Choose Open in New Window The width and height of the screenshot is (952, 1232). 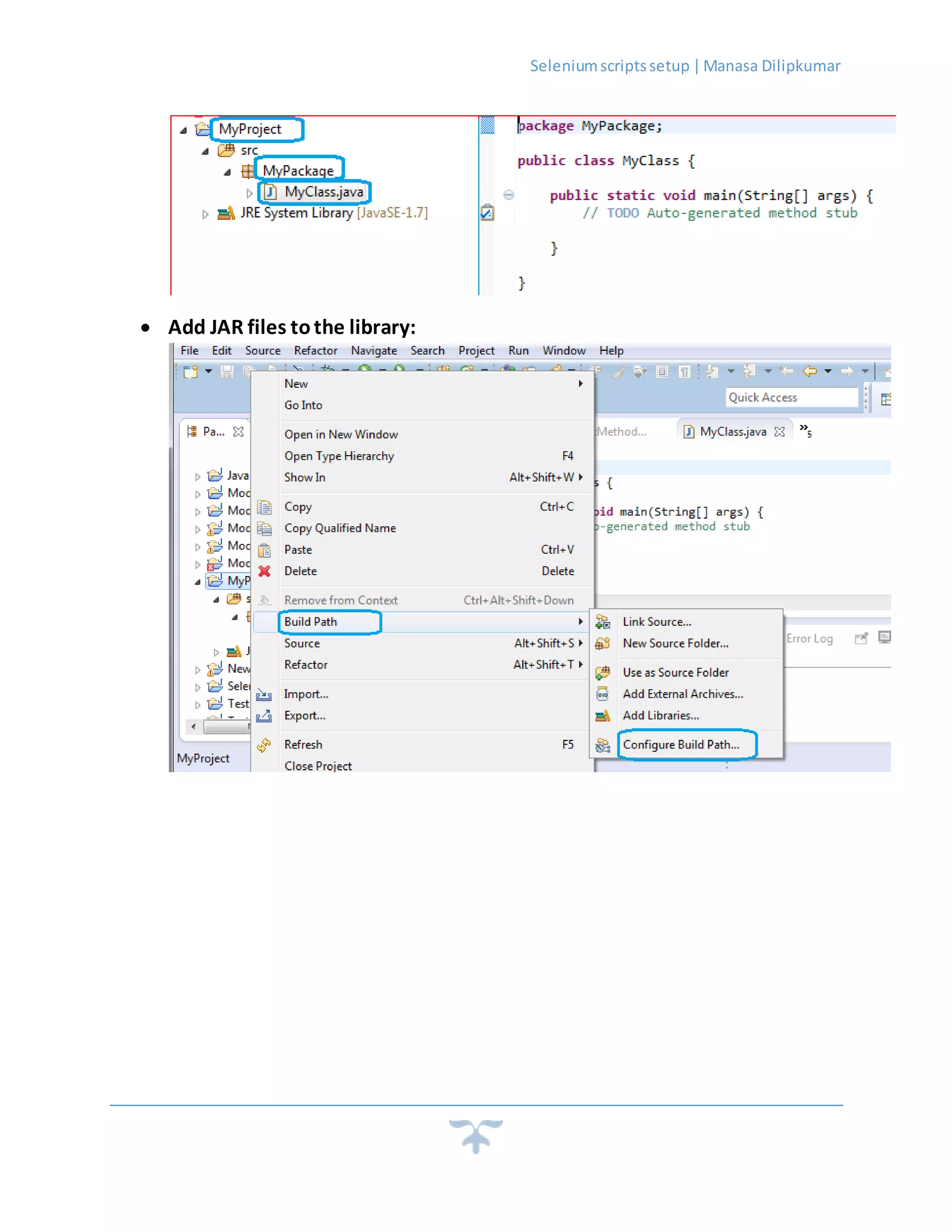(x=423, y=434)
